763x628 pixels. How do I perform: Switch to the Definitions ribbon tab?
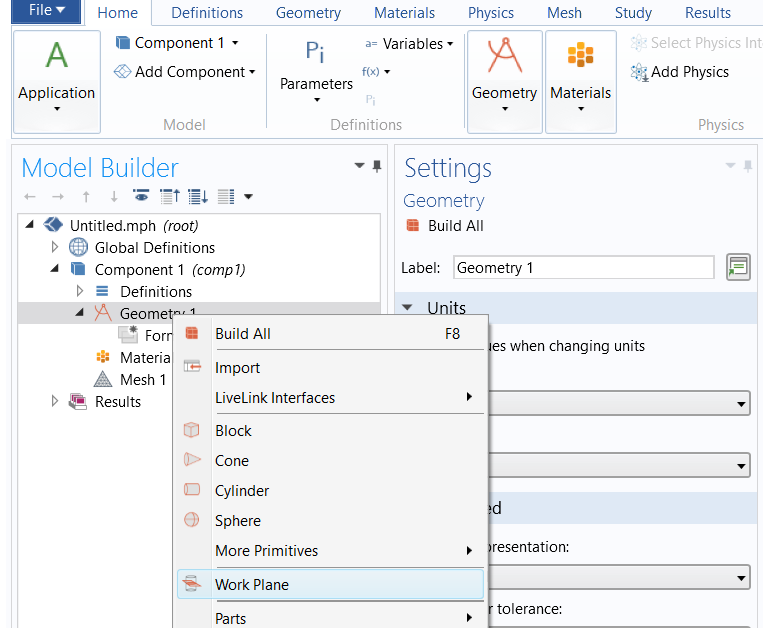click(207, 13)
